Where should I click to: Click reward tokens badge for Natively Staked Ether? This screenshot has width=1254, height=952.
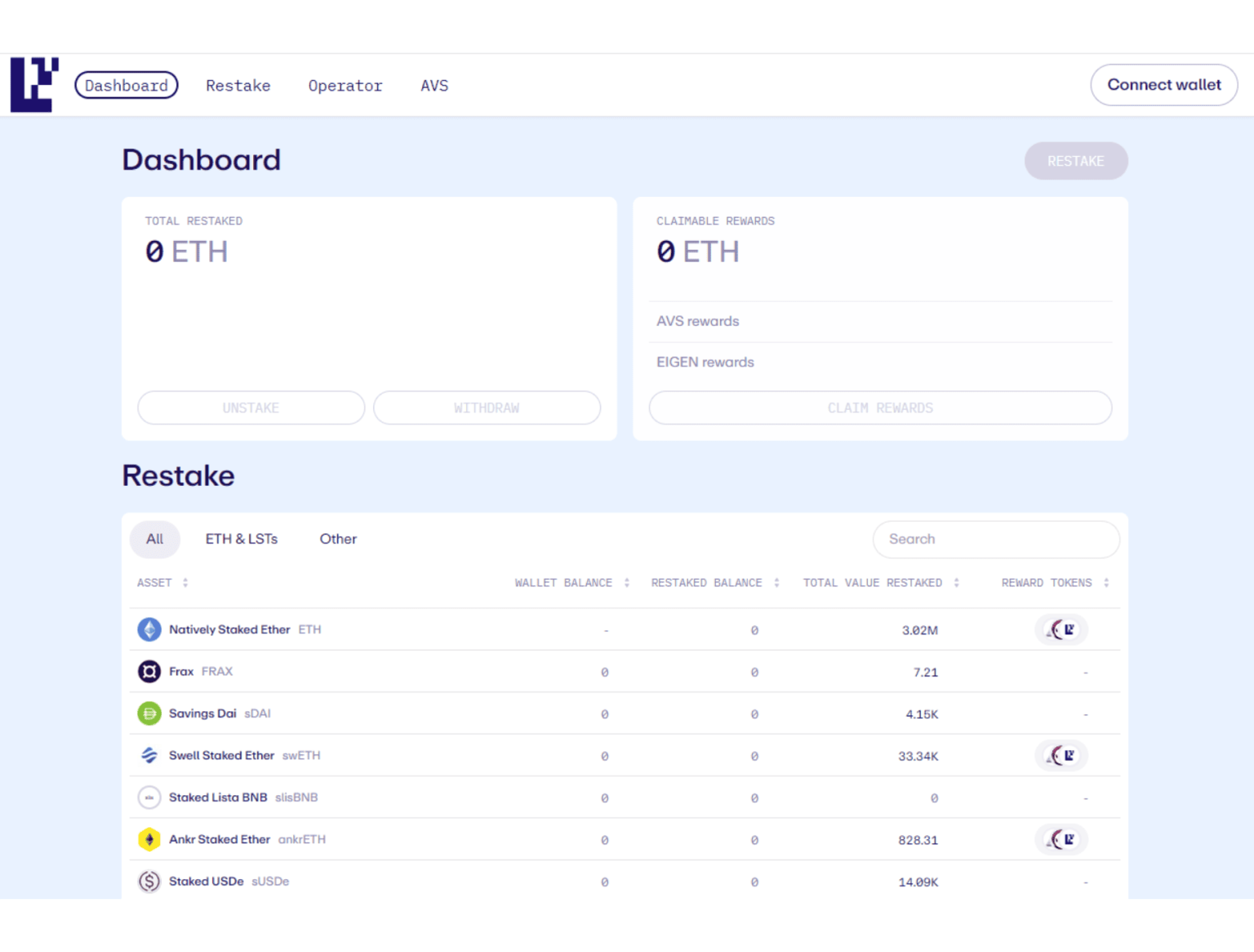(x=1061, y=629)
